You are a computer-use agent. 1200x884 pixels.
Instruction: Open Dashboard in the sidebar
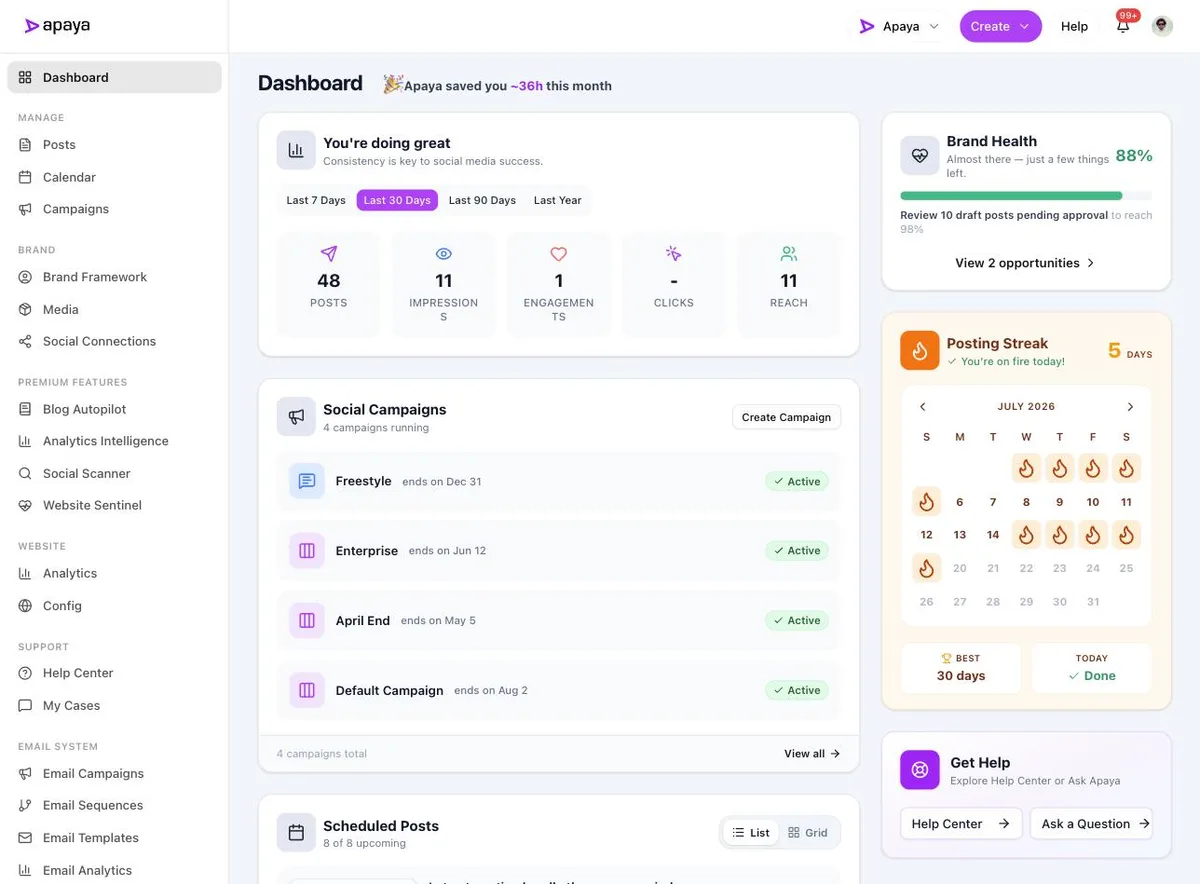[x=114, y=77]
